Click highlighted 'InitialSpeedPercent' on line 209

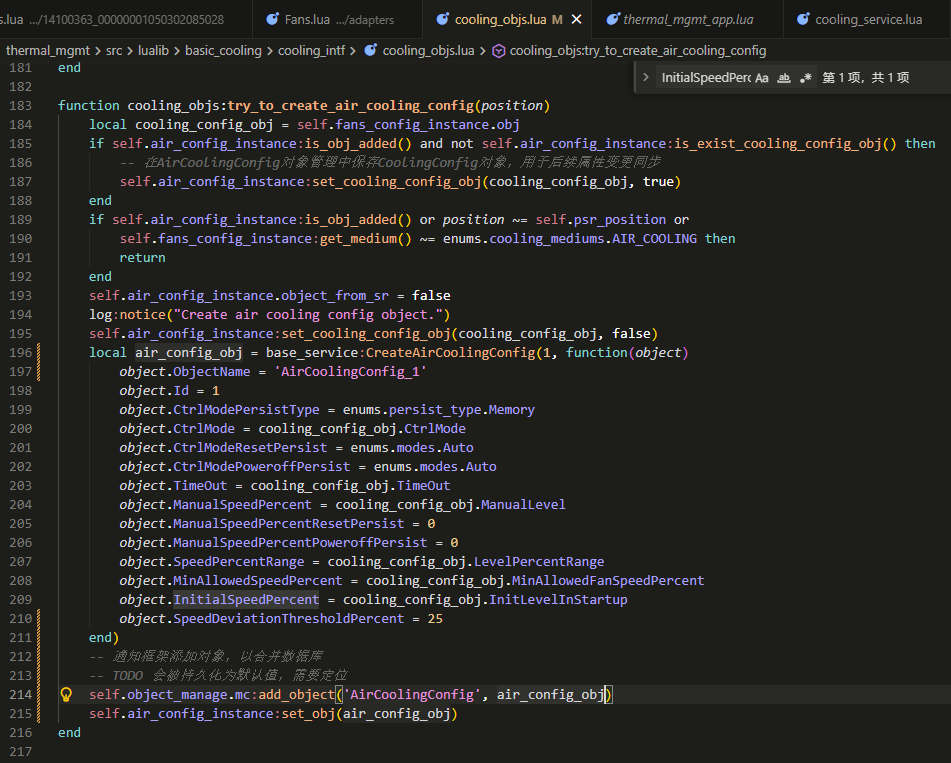click(x=246, y=600)
